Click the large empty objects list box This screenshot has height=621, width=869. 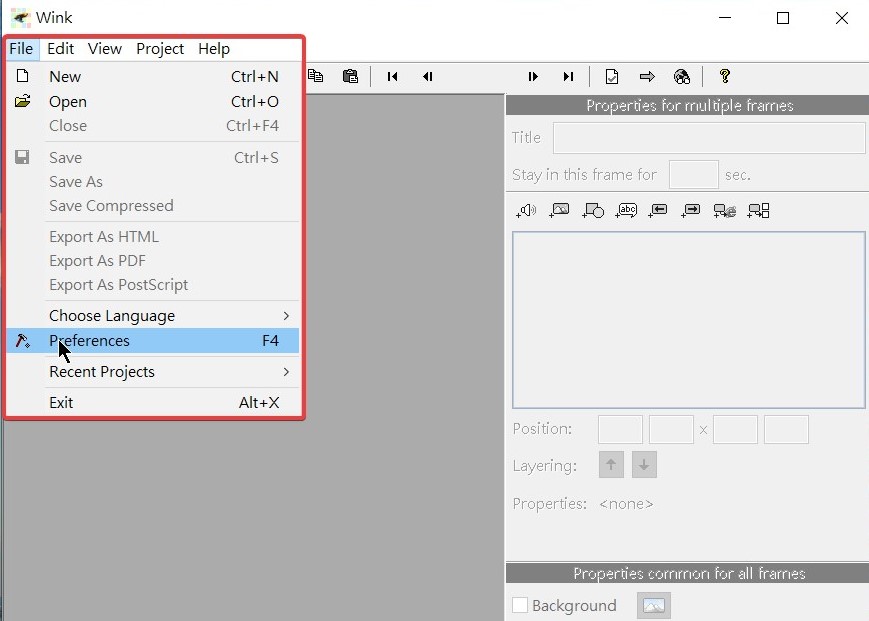click(688, 320)
